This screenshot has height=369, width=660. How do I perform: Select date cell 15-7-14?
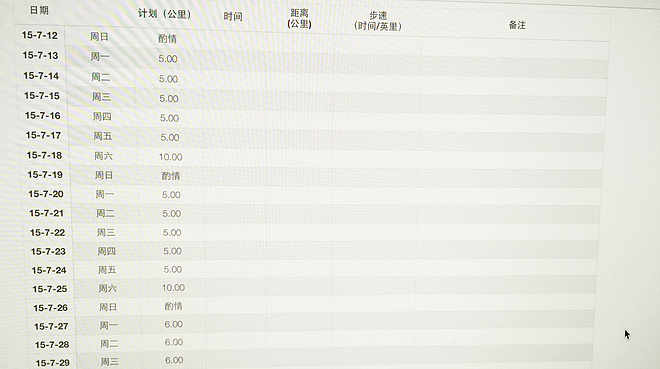41,76
